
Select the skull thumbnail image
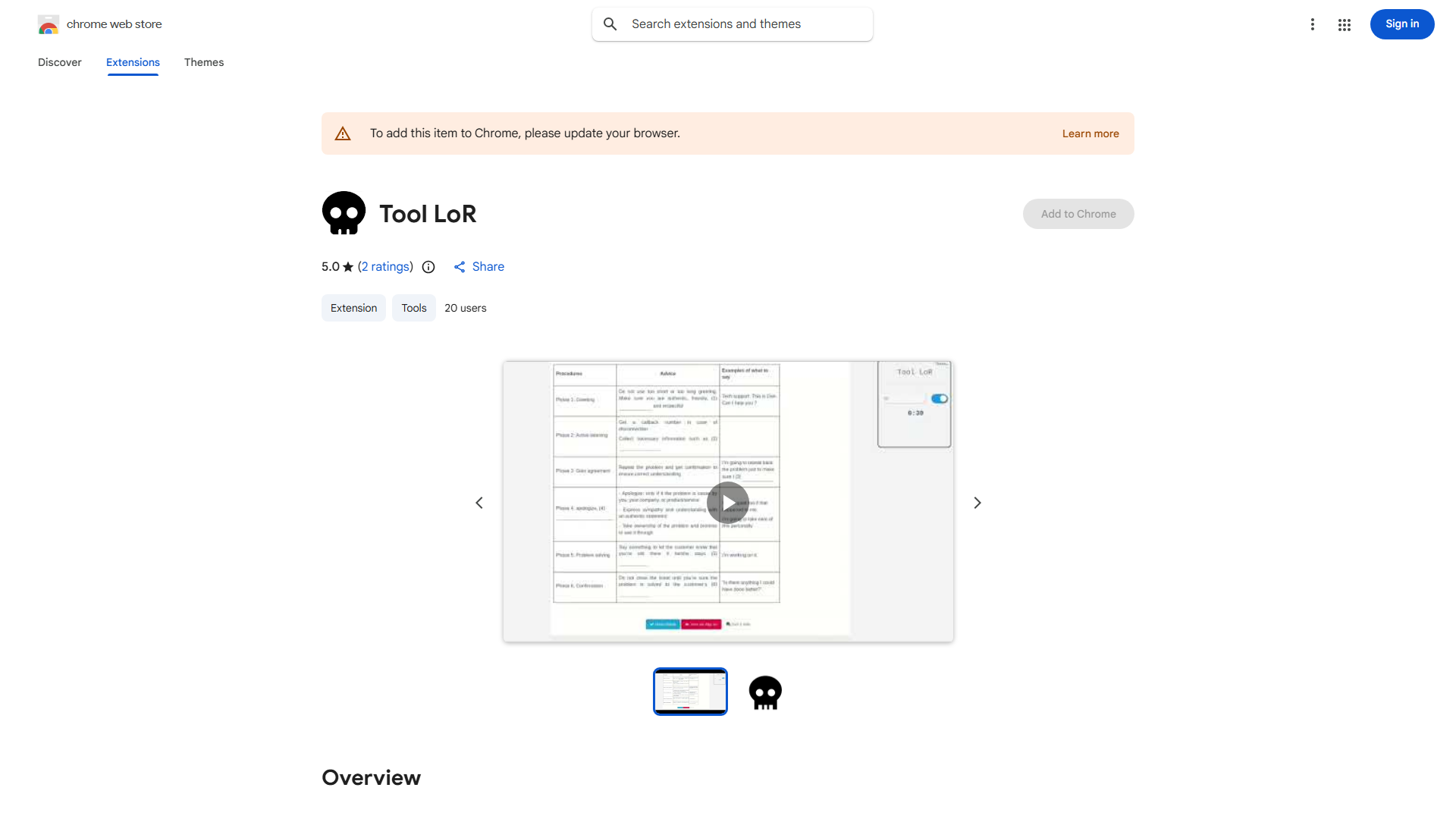(x=765, y=692)
